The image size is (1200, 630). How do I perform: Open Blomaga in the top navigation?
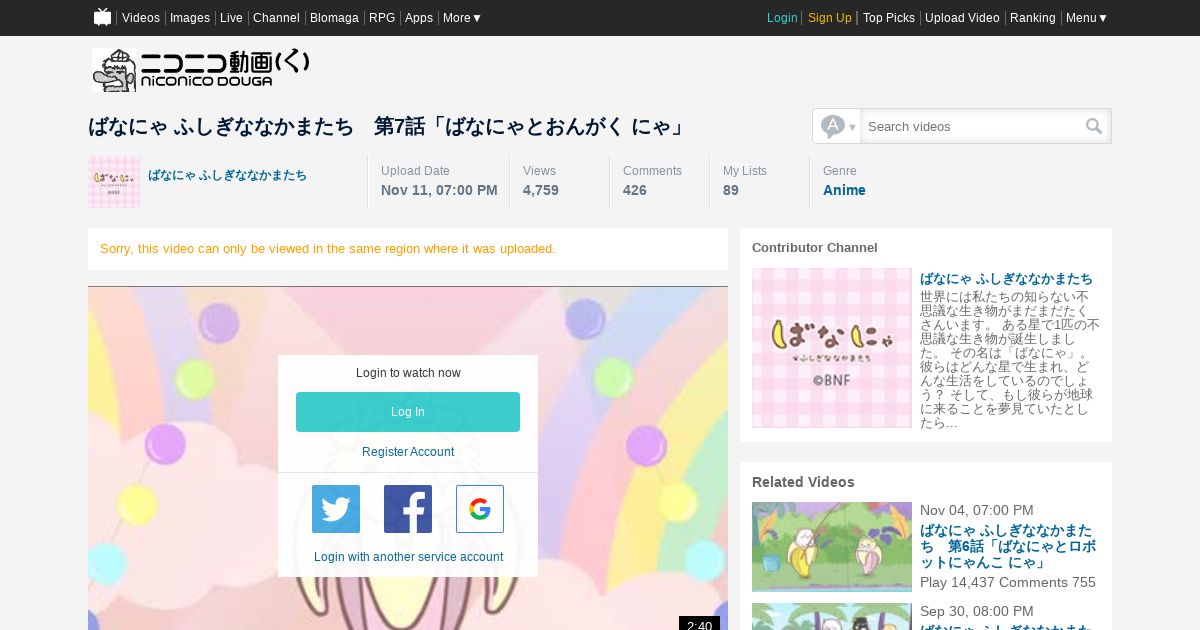click(x=334, y=18)
